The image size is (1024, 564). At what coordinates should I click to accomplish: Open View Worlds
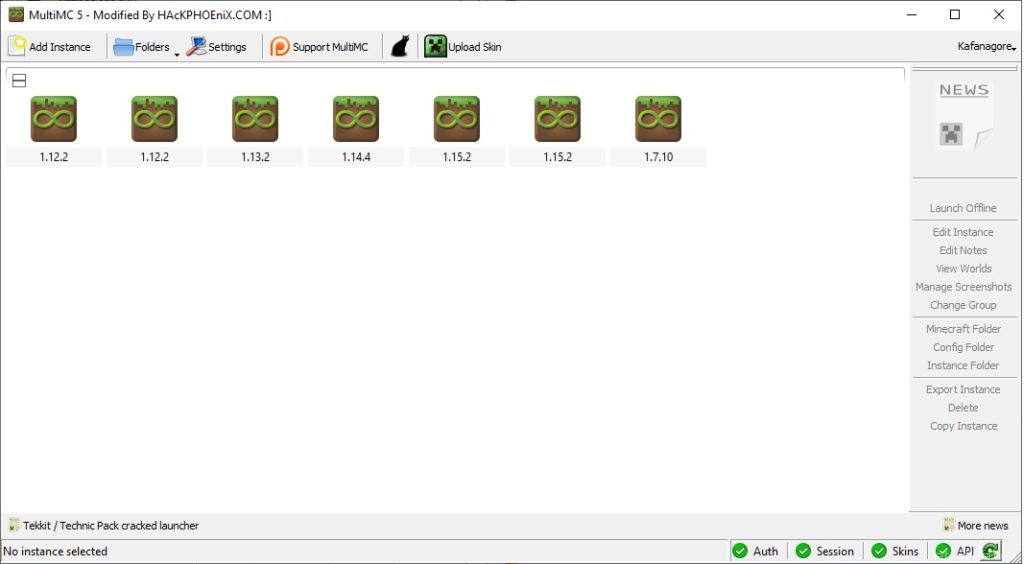pyautogui.click(x=963, y=269)
